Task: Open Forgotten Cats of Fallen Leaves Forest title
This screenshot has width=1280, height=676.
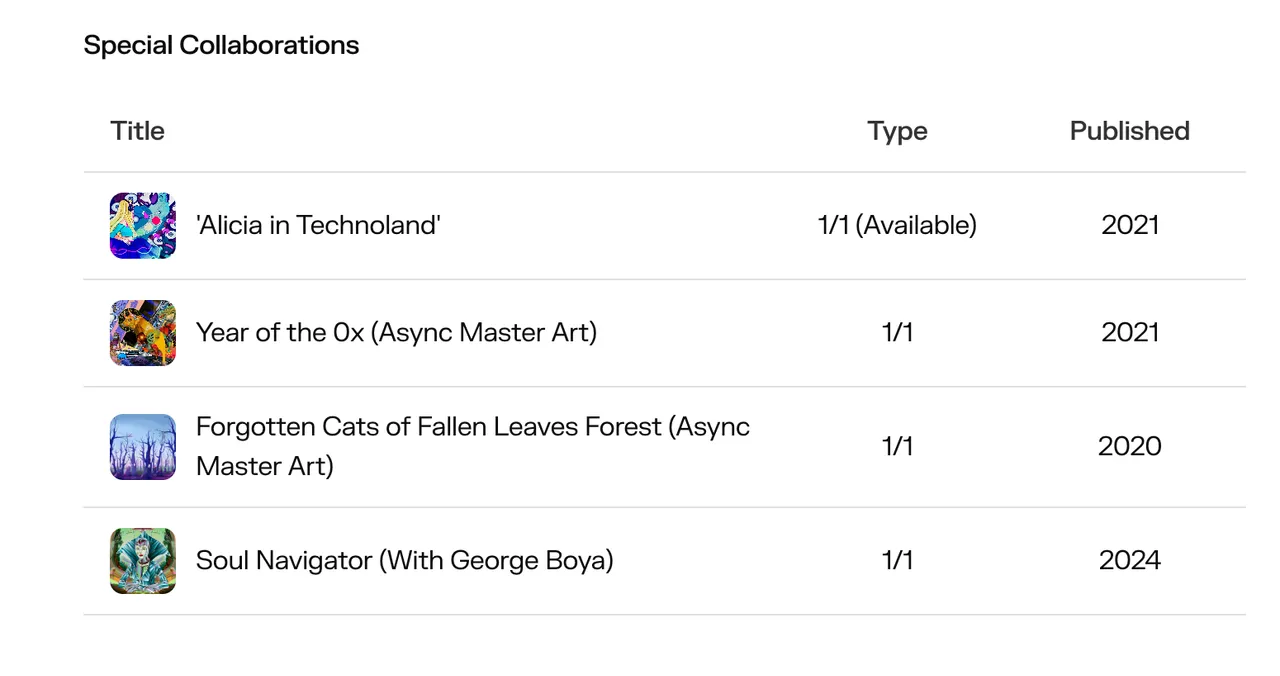Action: 473,446
